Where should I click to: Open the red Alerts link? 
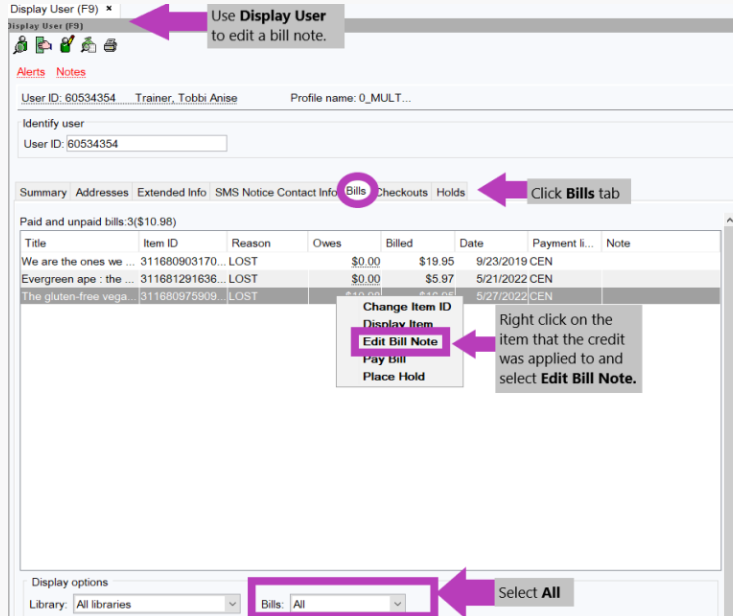click(x=31, y=72)
